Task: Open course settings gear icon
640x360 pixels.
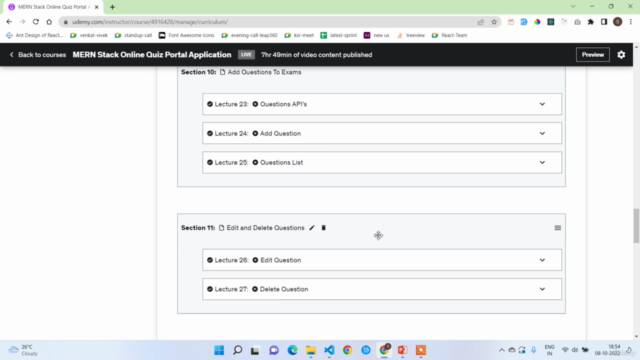Action: [621, 55]
